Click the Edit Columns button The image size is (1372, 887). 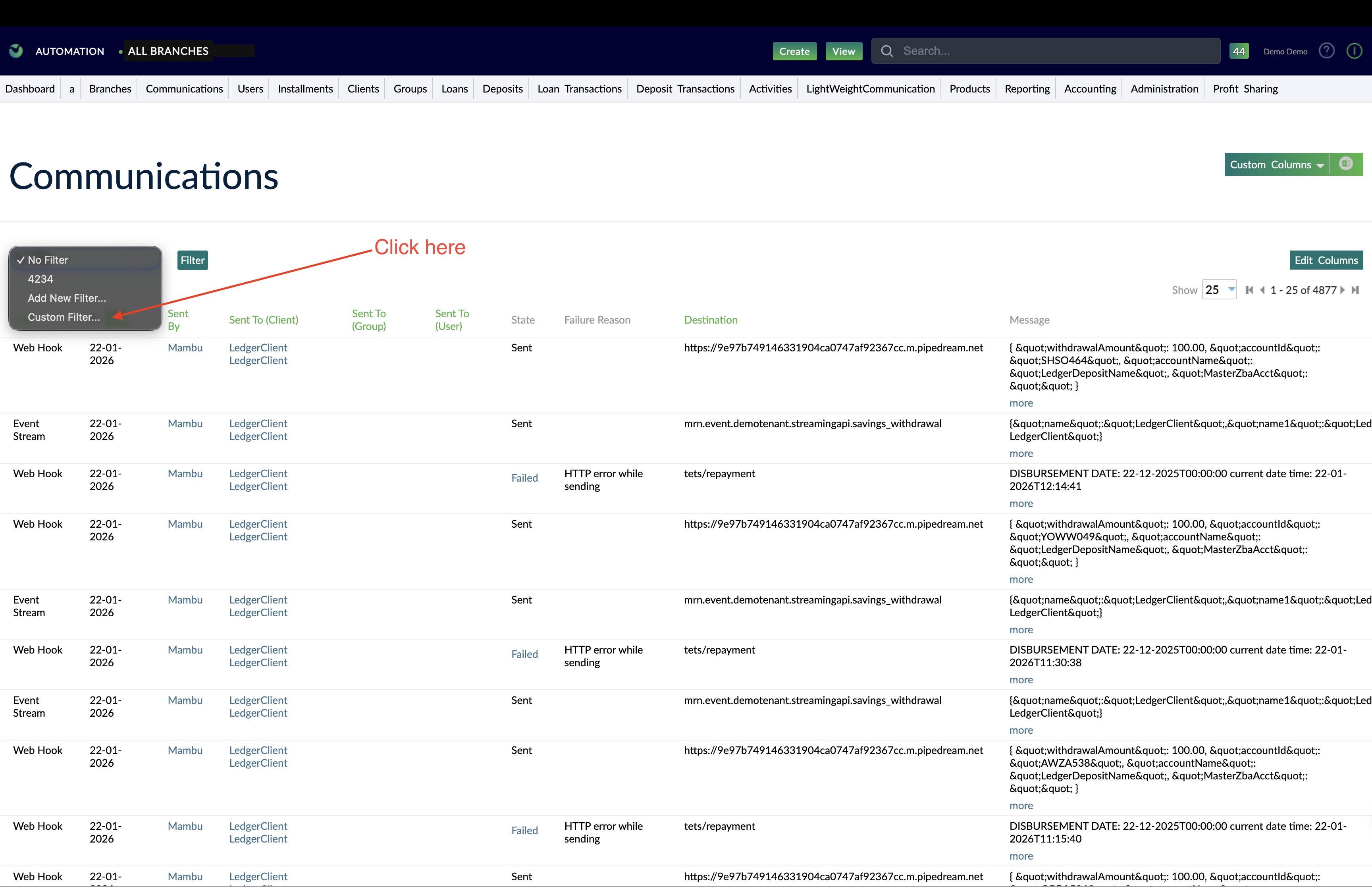(x=1326, y=260)
